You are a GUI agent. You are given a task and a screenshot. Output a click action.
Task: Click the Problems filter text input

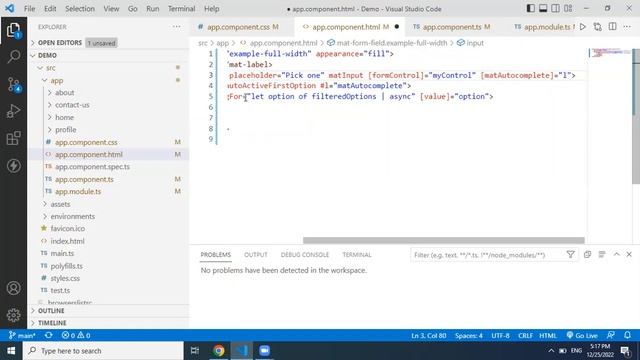click(x=488, y=255)
